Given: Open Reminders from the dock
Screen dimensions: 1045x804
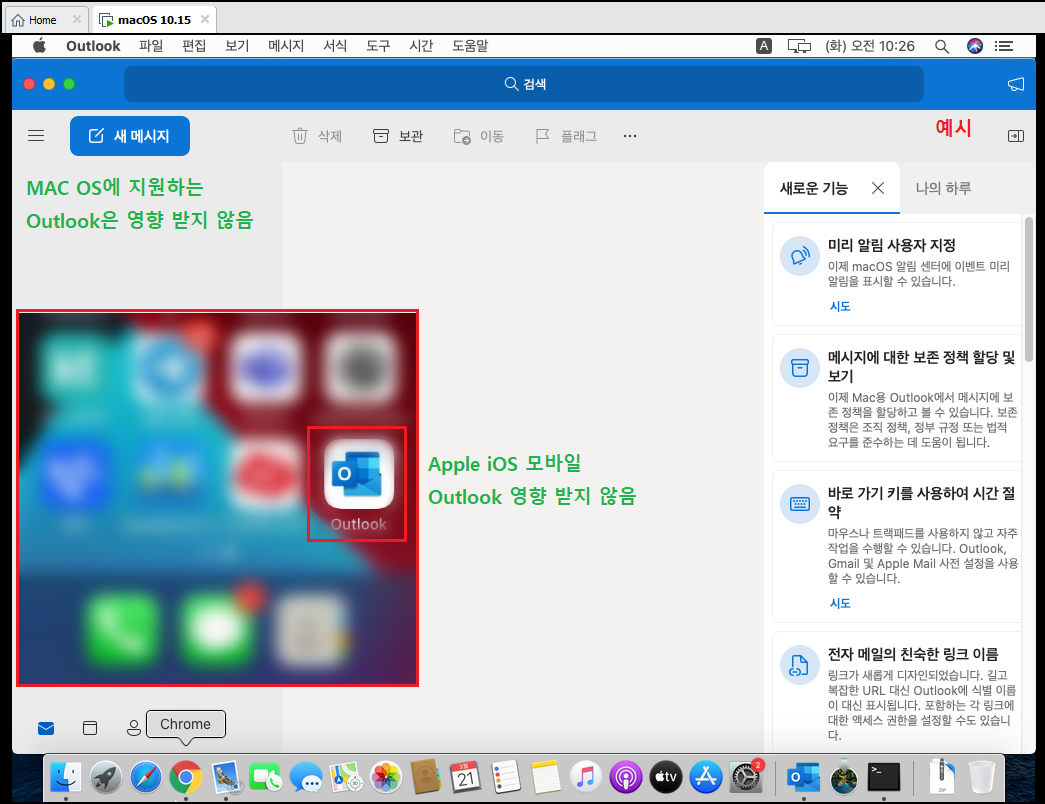Looking at the screenshot, I should coord(506,777).
